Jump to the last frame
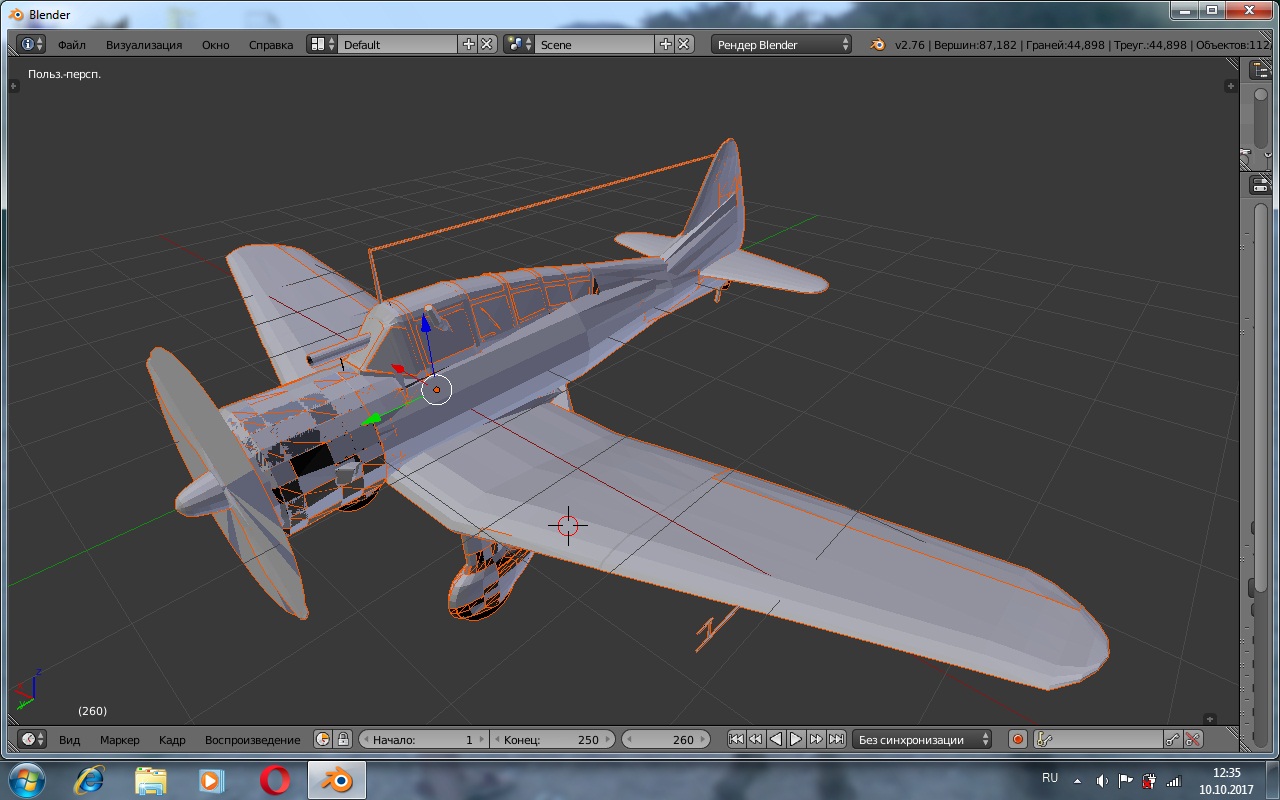 [836, 739]
